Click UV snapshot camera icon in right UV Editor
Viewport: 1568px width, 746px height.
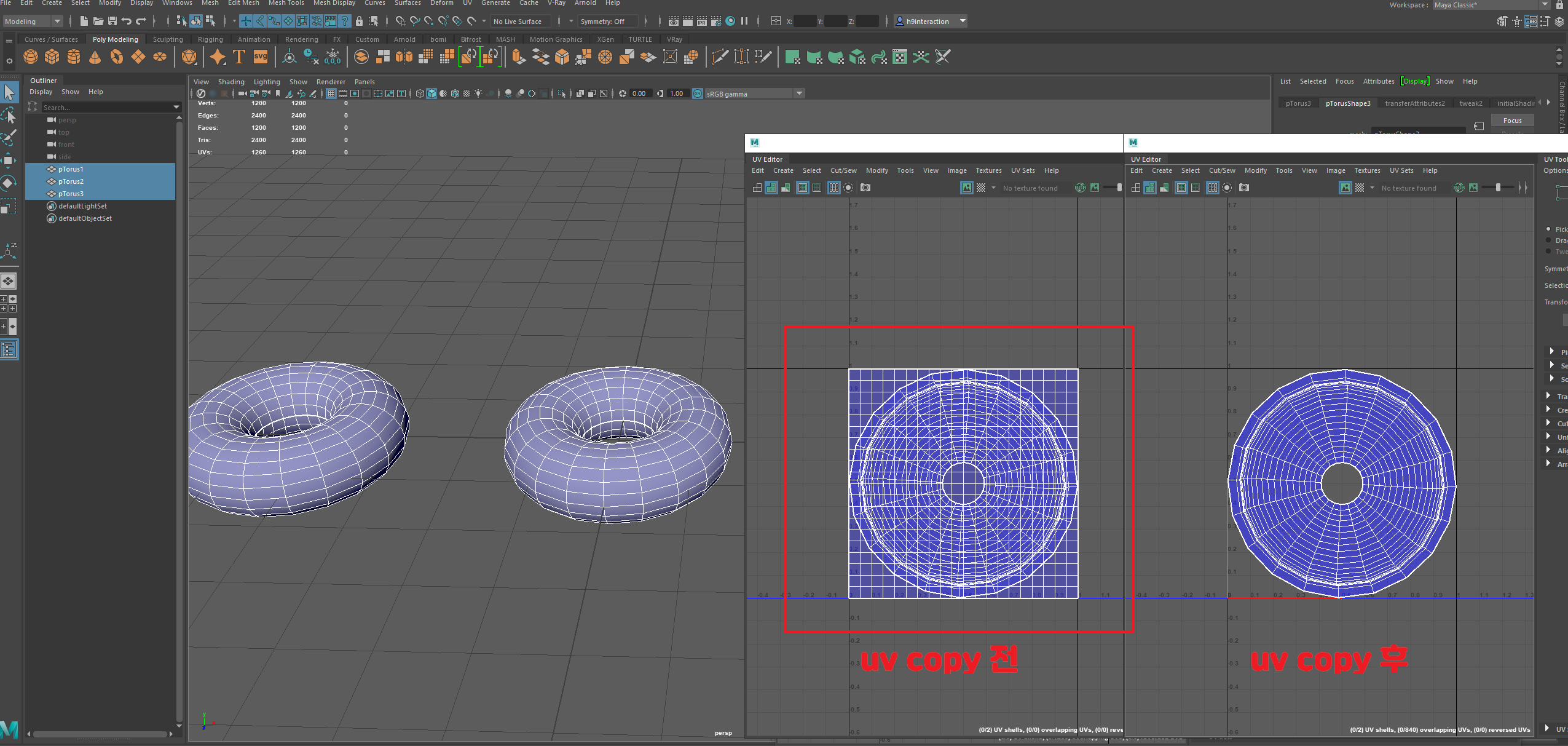click(x=1244, y=188)
